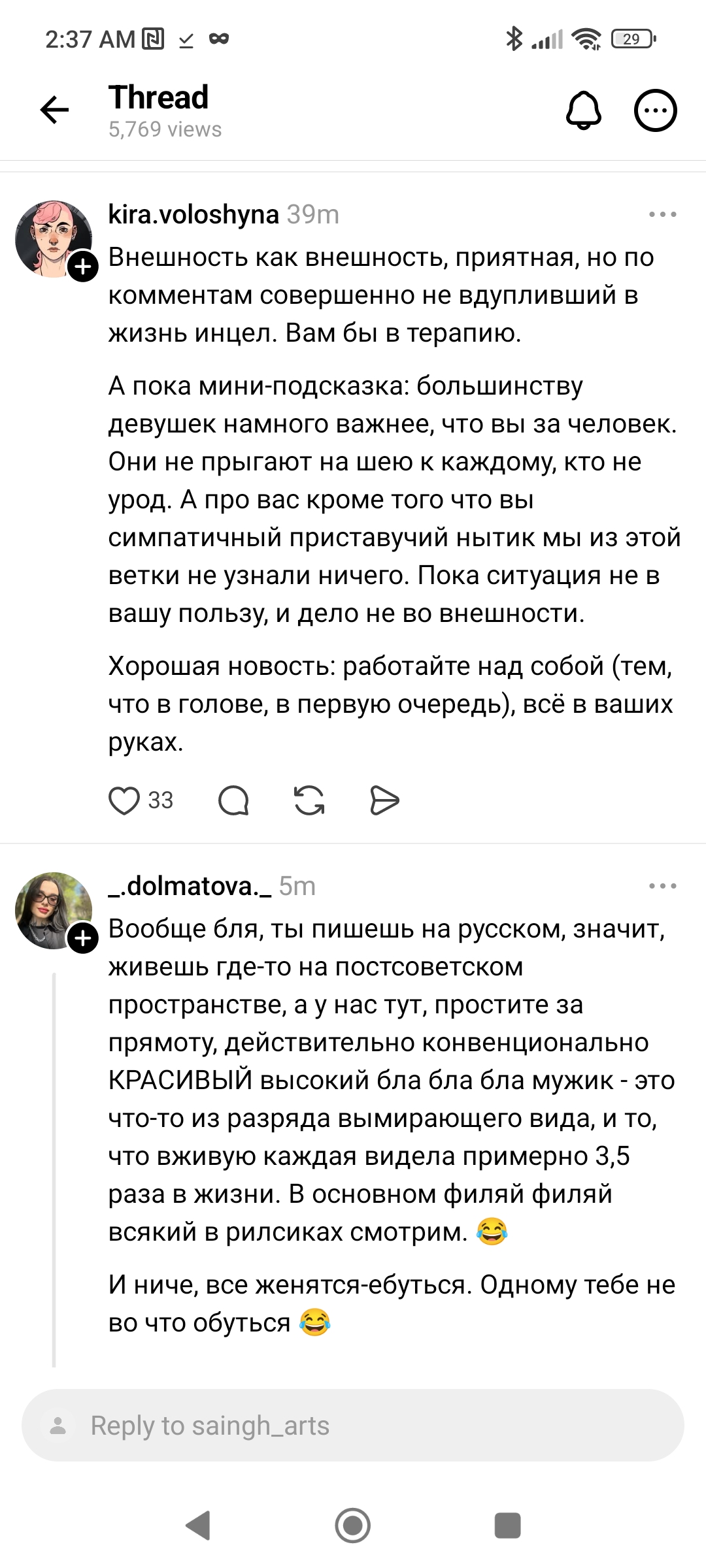Tap the Reply to saingh_arts field

[x=353, y=1425]
